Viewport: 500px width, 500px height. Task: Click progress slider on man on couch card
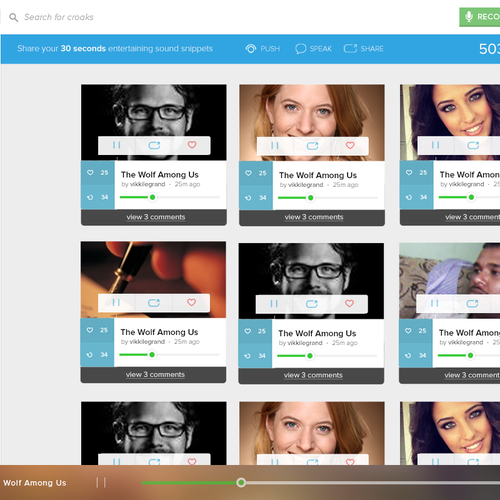click(x=469, y=356)
